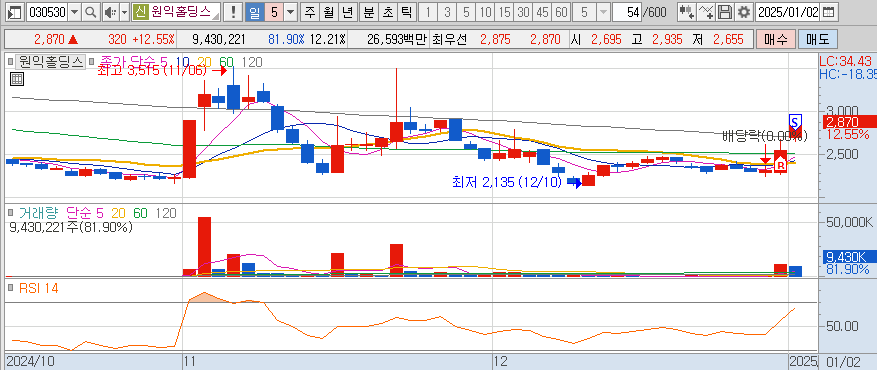This screenshot has width=877, height=370.
Task: Select the 일 daily chart tab
Action: [x=254, y=12]
